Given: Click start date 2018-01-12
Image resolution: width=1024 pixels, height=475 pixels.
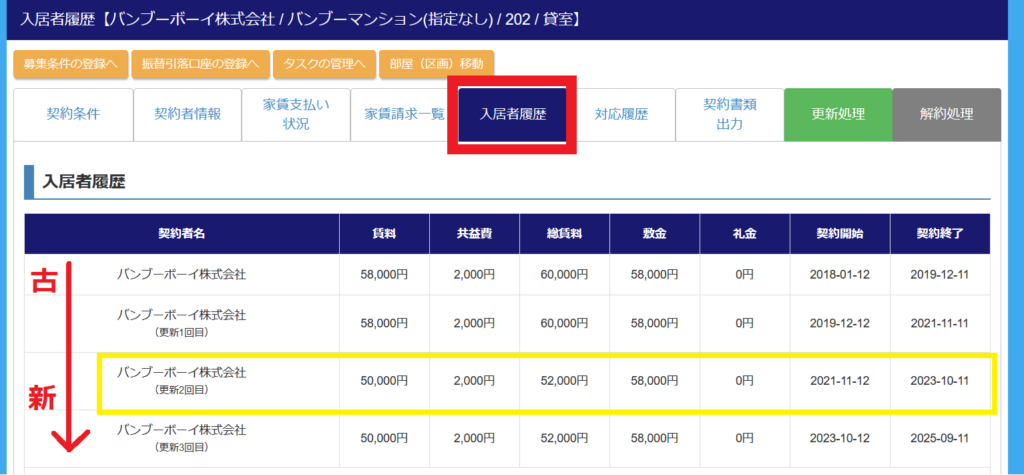Looking at the screenshot, I should pyautogui.click(x=839, y=274).
